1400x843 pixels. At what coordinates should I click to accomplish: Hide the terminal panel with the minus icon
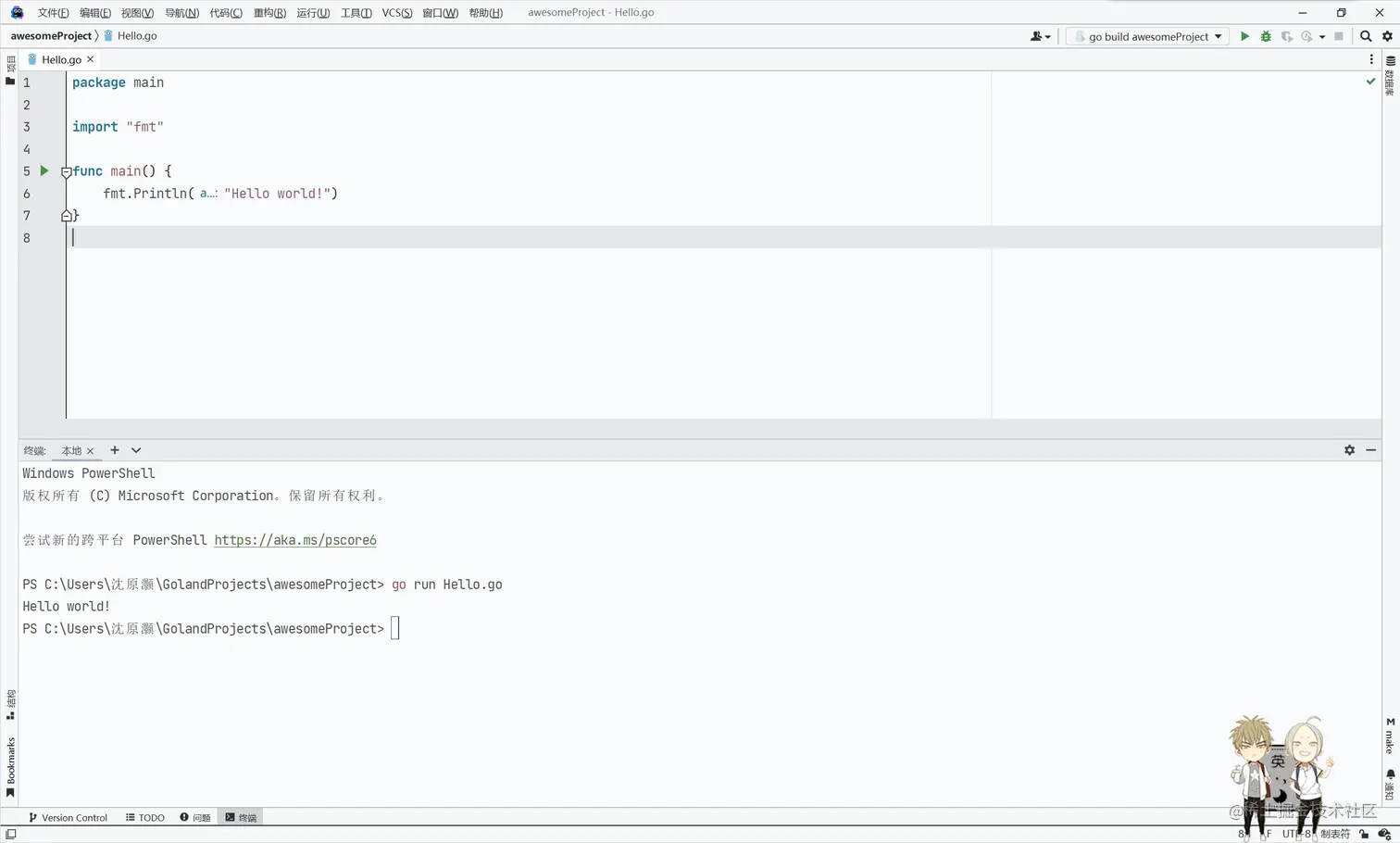pos(1370,450)
